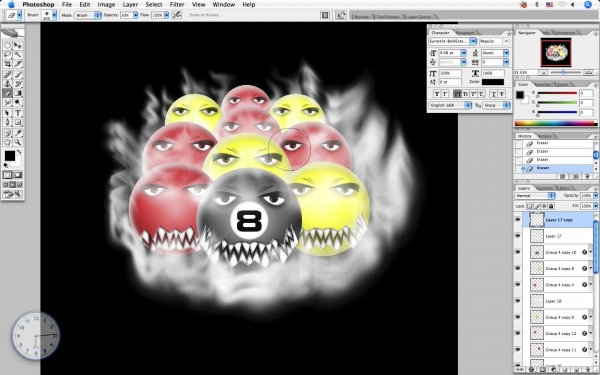Open the Filter menu
Screen dimensions: 600x375
tap(177, 5)
